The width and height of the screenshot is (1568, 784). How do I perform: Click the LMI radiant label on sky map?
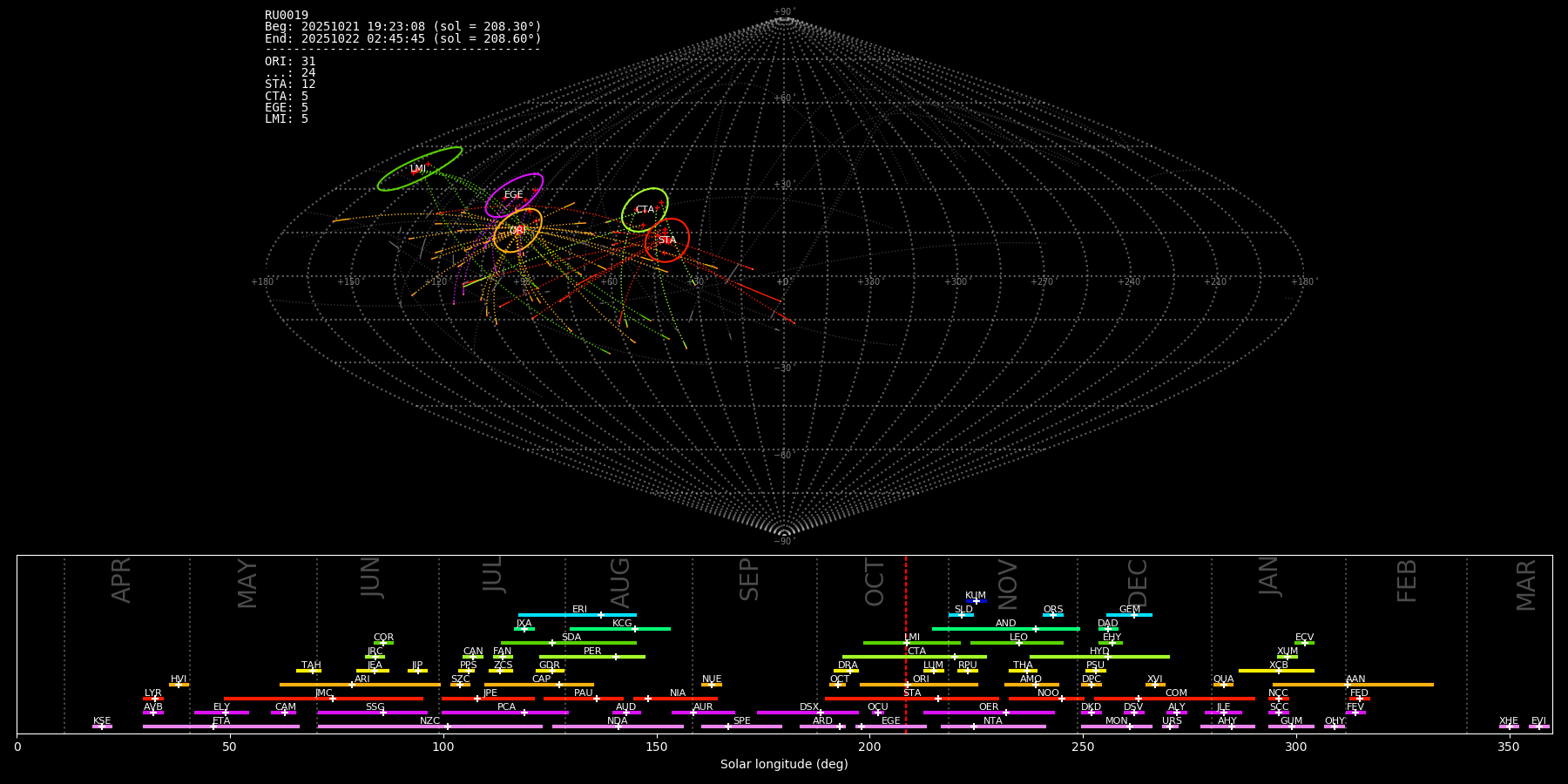(418, 169)
